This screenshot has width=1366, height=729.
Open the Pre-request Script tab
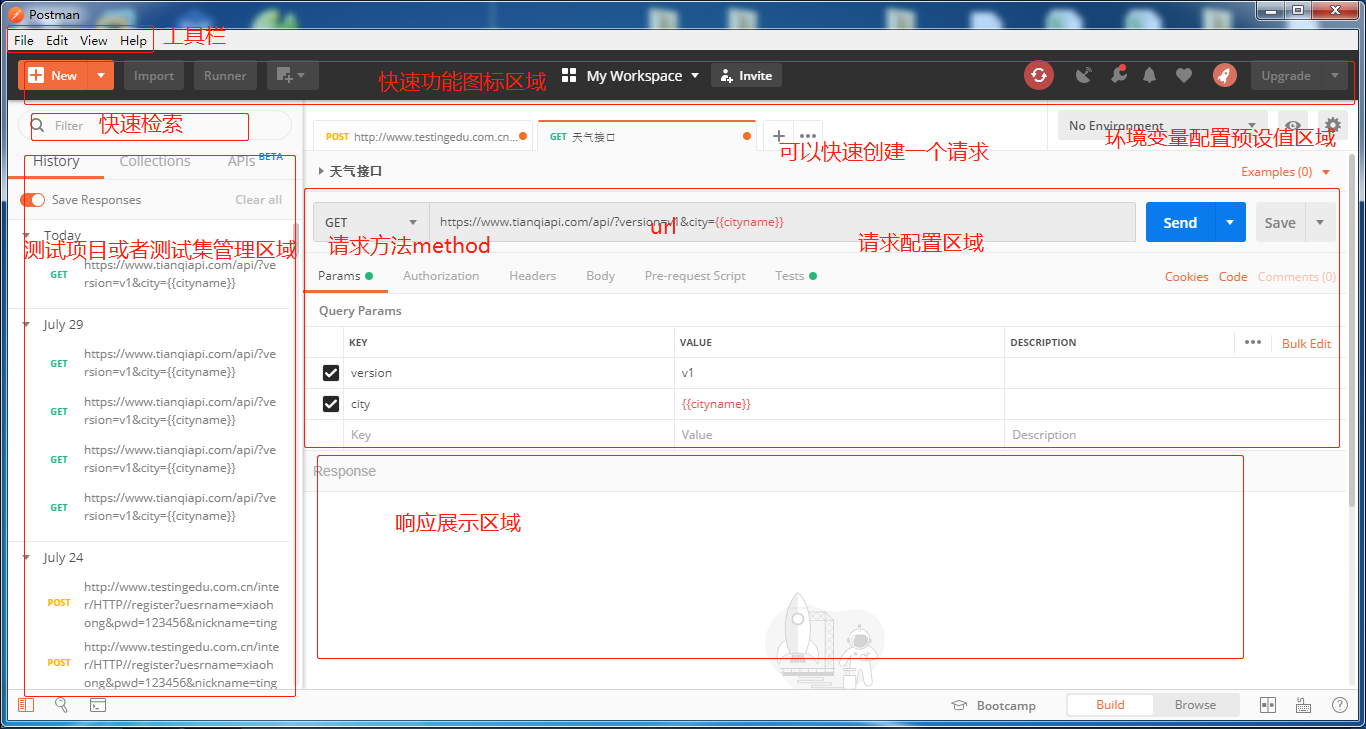click(695, 276)
